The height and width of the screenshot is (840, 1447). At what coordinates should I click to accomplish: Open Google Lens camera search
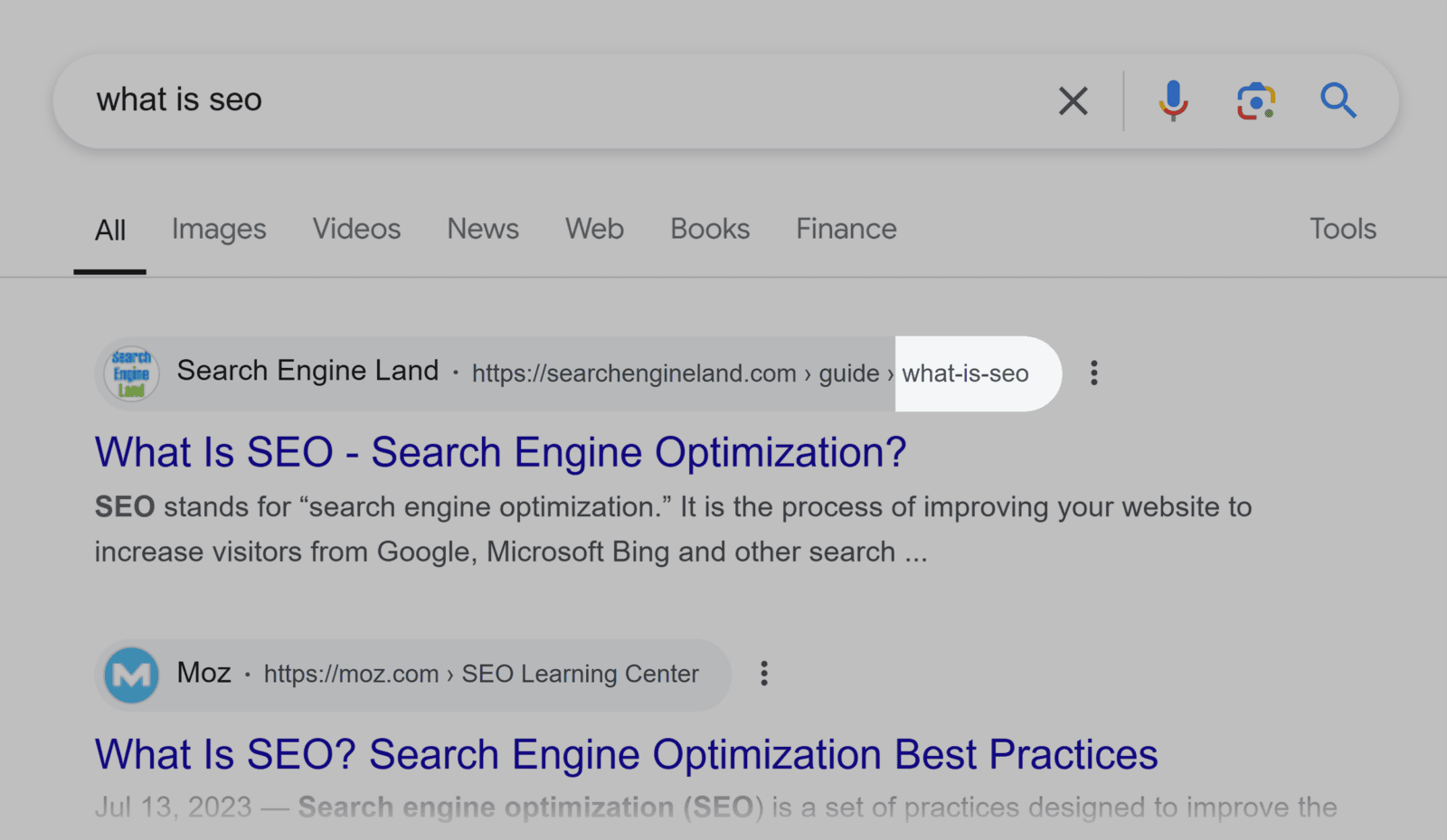[1255, 100]
